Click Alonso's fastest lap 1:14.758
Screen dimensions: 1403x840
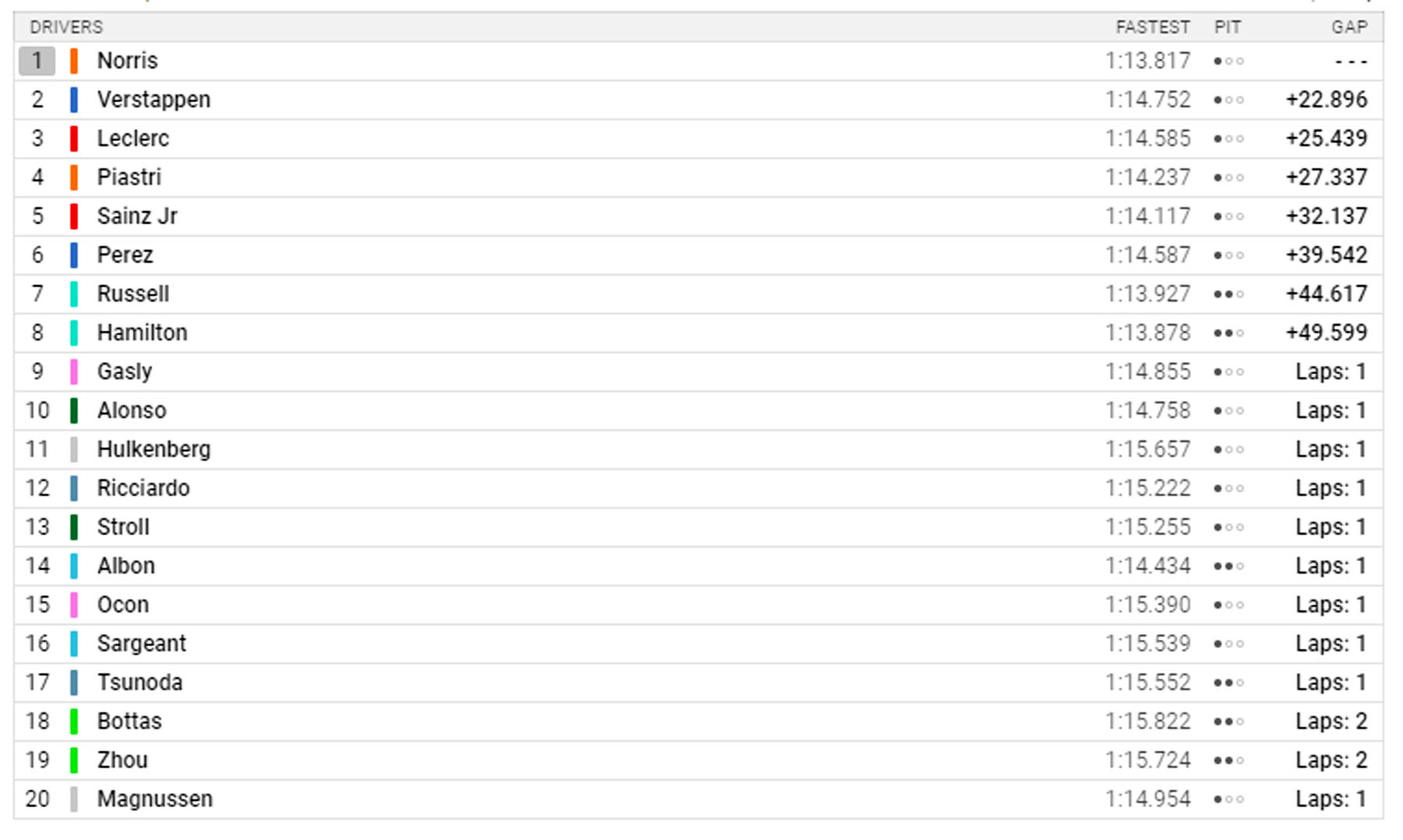[1148, 411]
